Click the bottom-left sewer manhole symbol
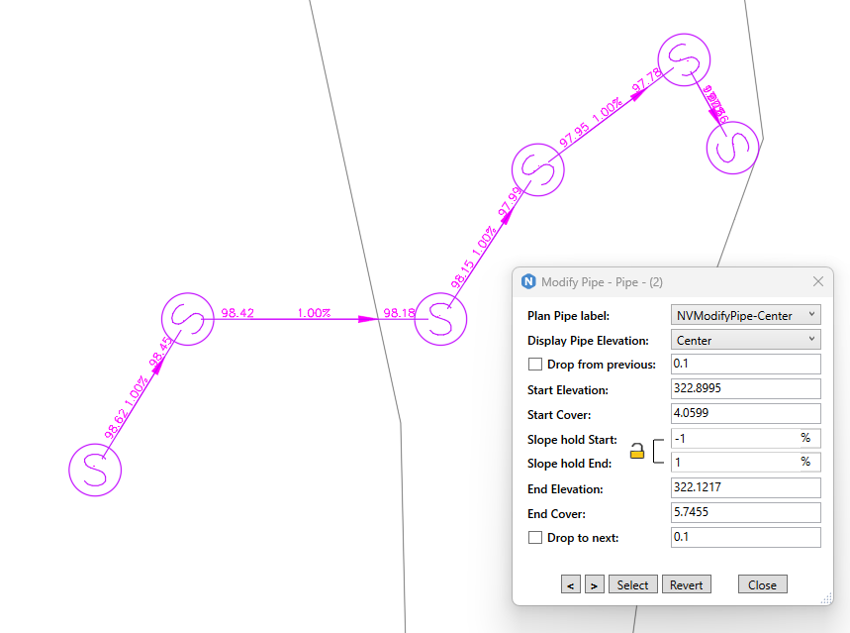Viewport: 850px width, 633px height. [95, 468]
